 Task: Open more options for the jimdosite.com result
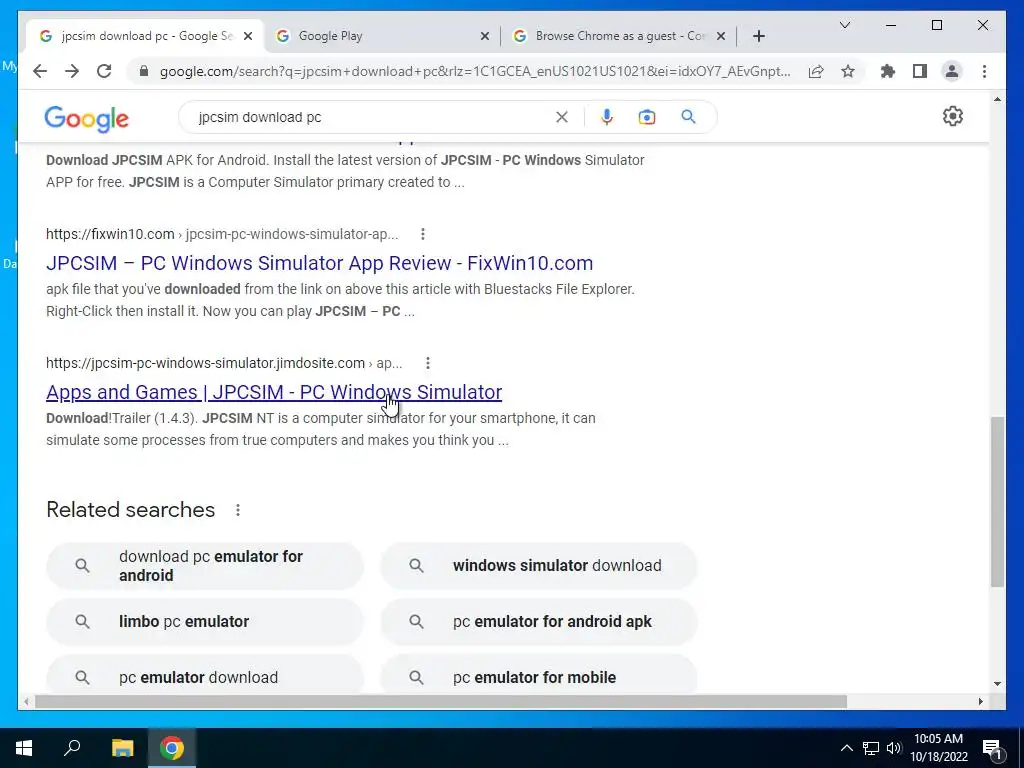[427, 363]
